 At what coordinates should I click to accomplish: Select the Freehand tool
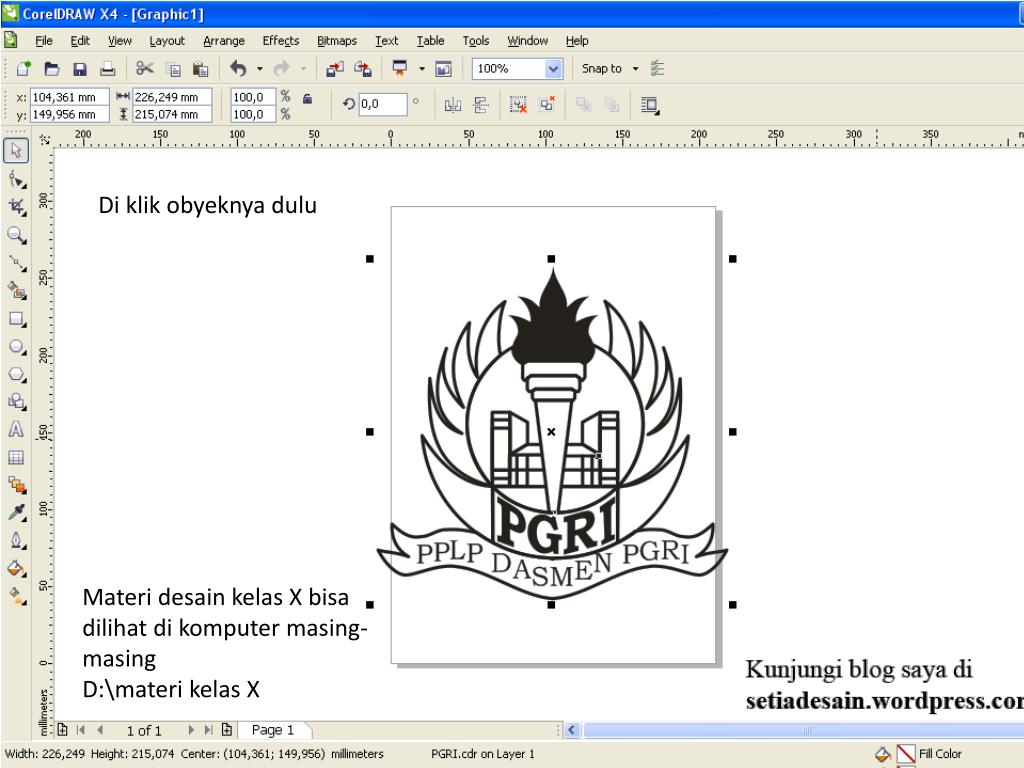(x=16, y=263)
